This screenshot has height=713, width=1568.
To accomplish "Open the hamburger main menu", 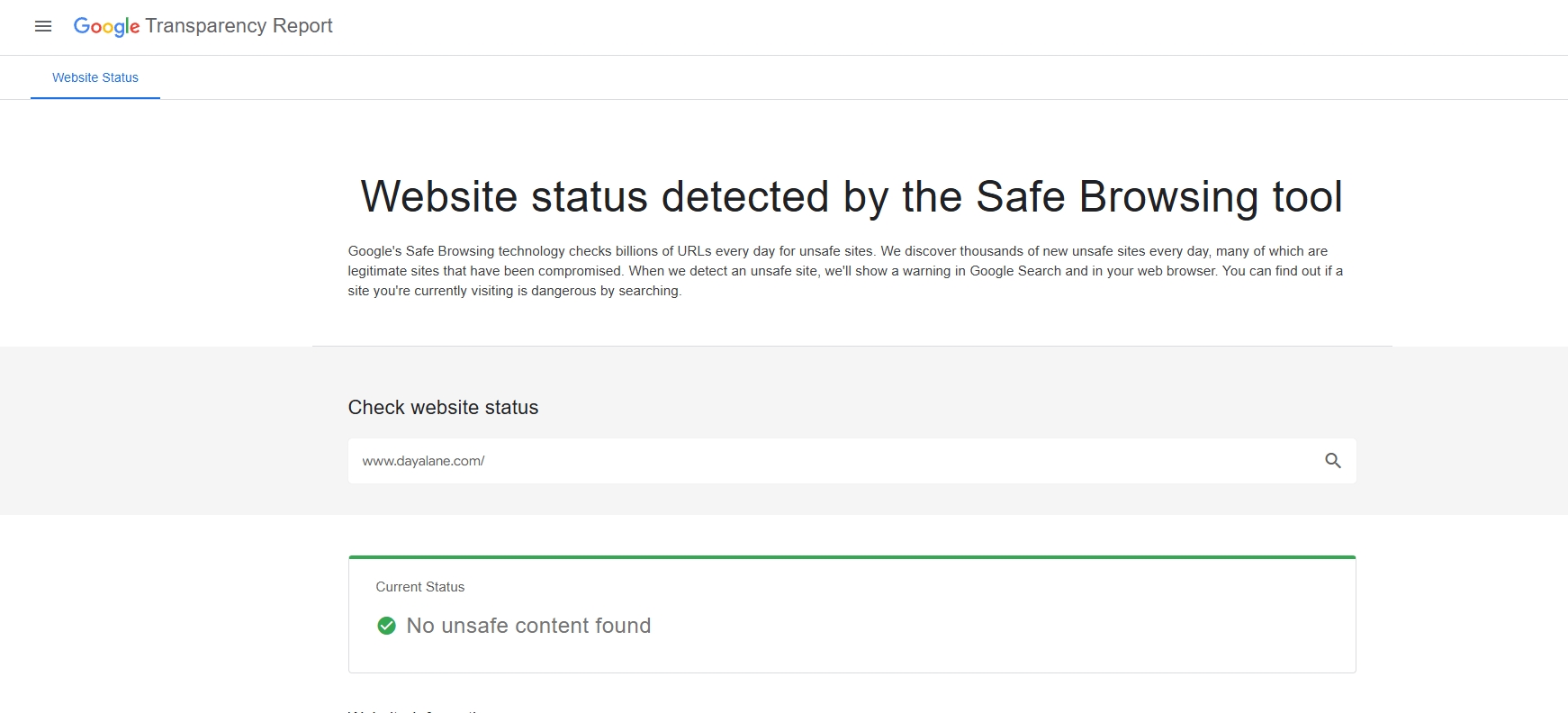I will [43, 26].
